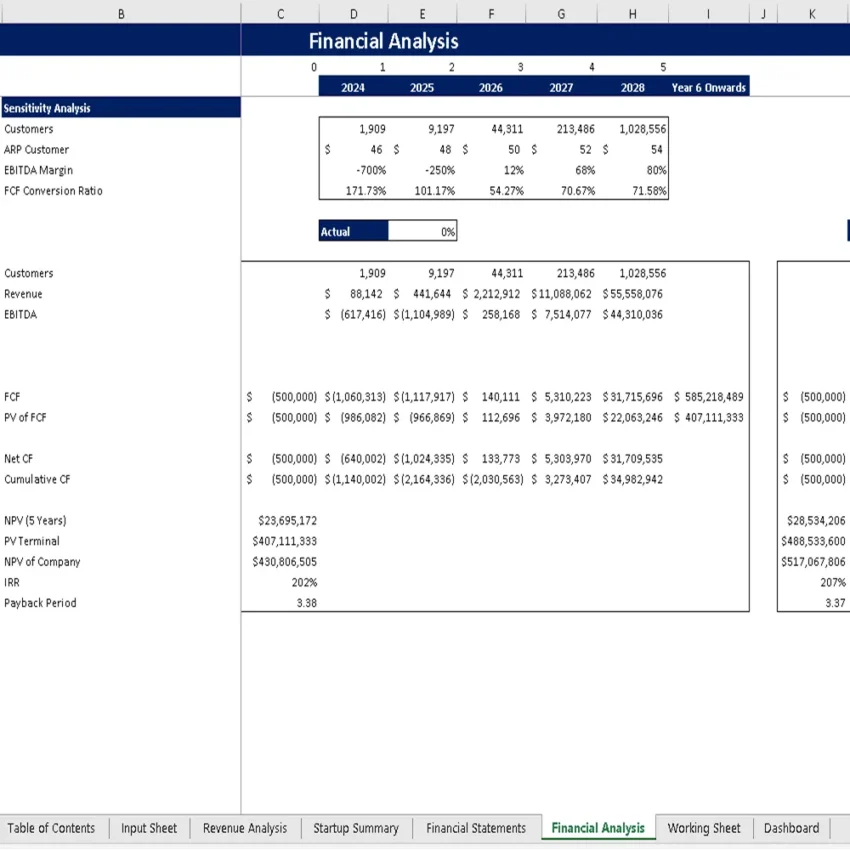Image resolution: width=850 pixels, height=850 pixels.
Task: Select the NPV (5 Years) value $23,695,172
Action: point(289,520)
